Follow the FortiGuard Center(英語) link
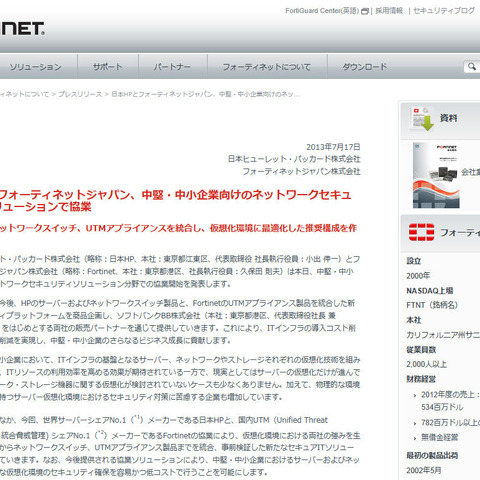The width and height of the screenshot is (480, 480). [x=322, y=11]
